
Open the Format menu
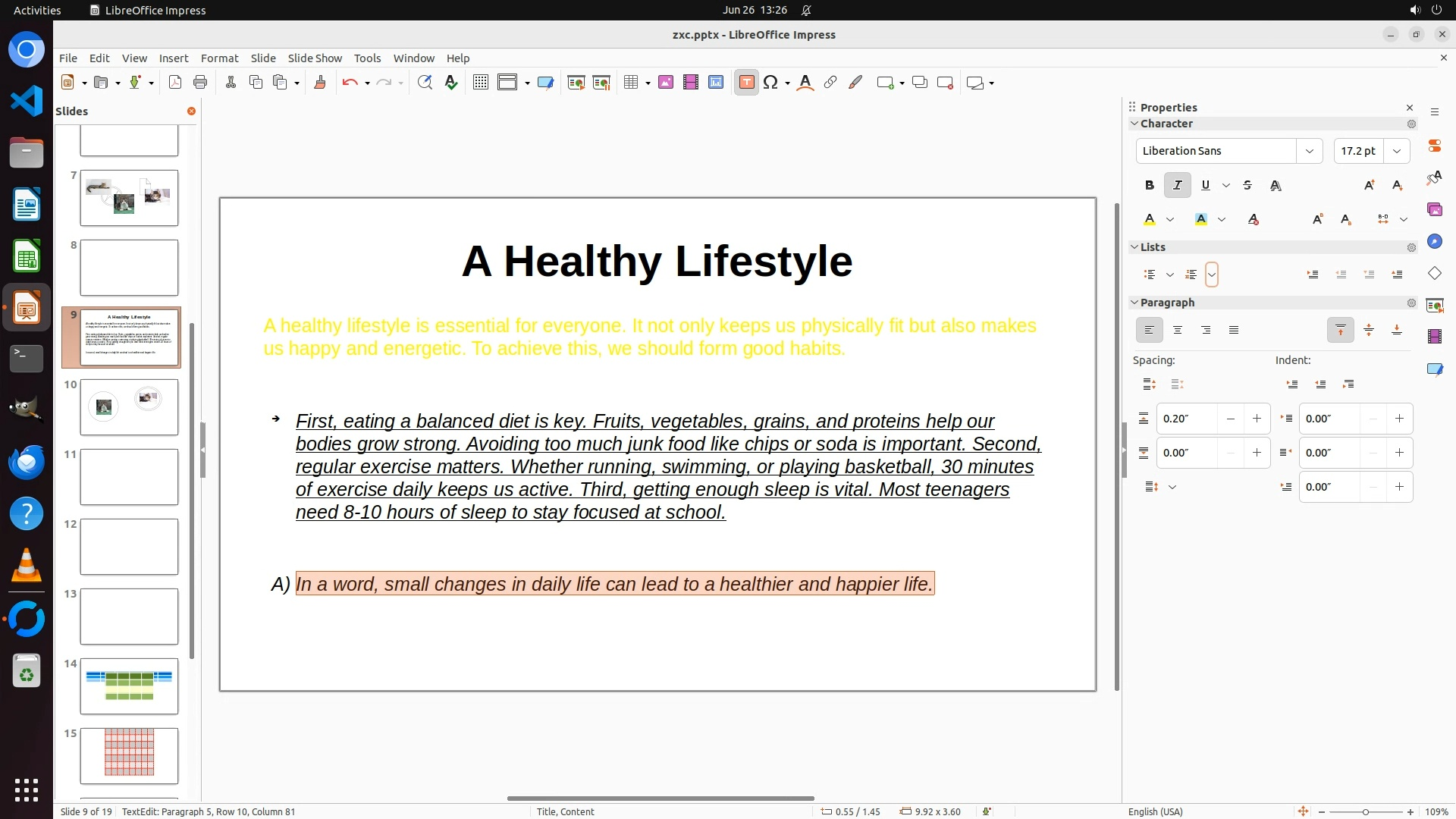point(219,58)
